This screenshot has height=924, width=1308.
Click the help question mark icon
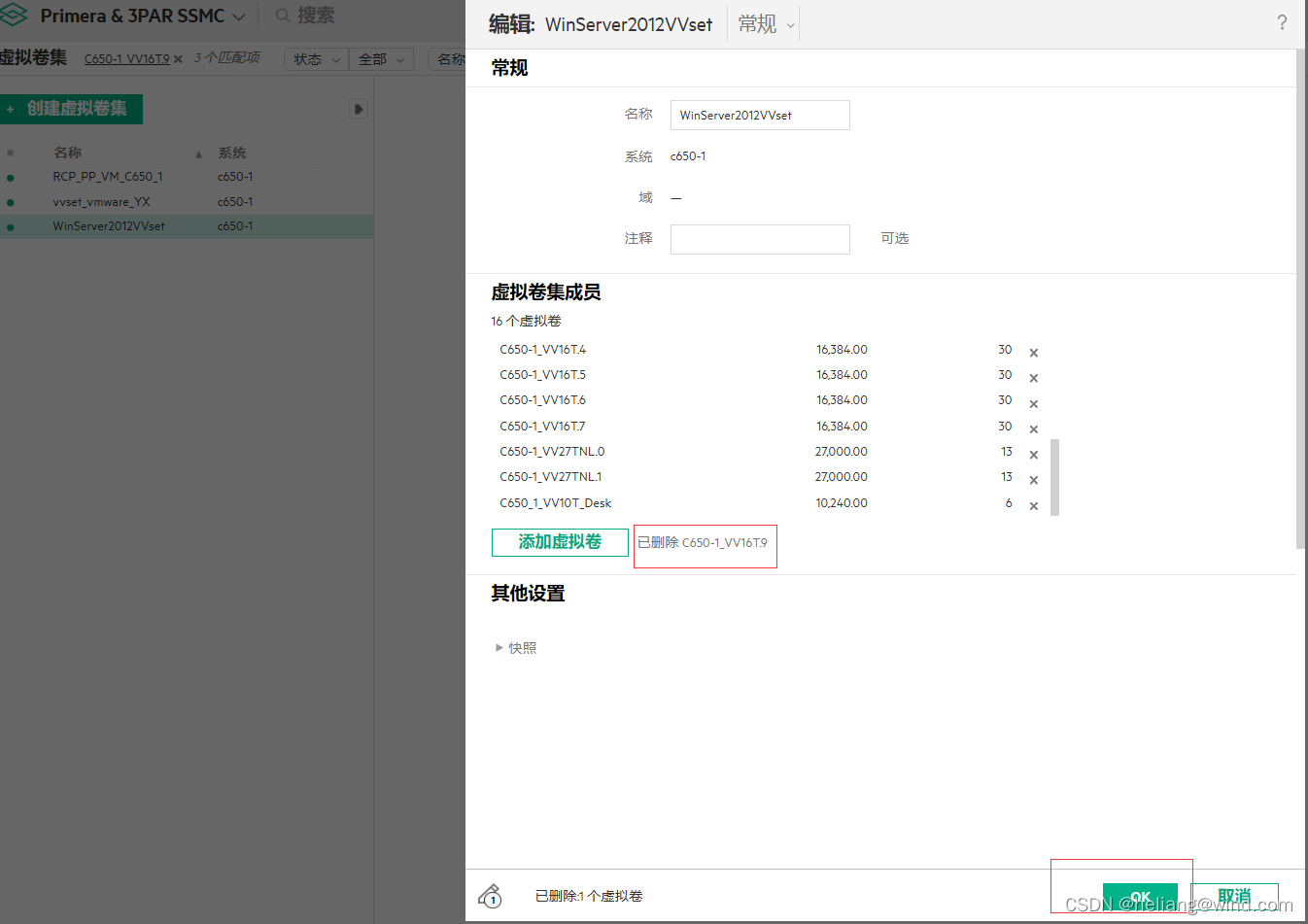pyautogui.click(x=1282, y=22)
